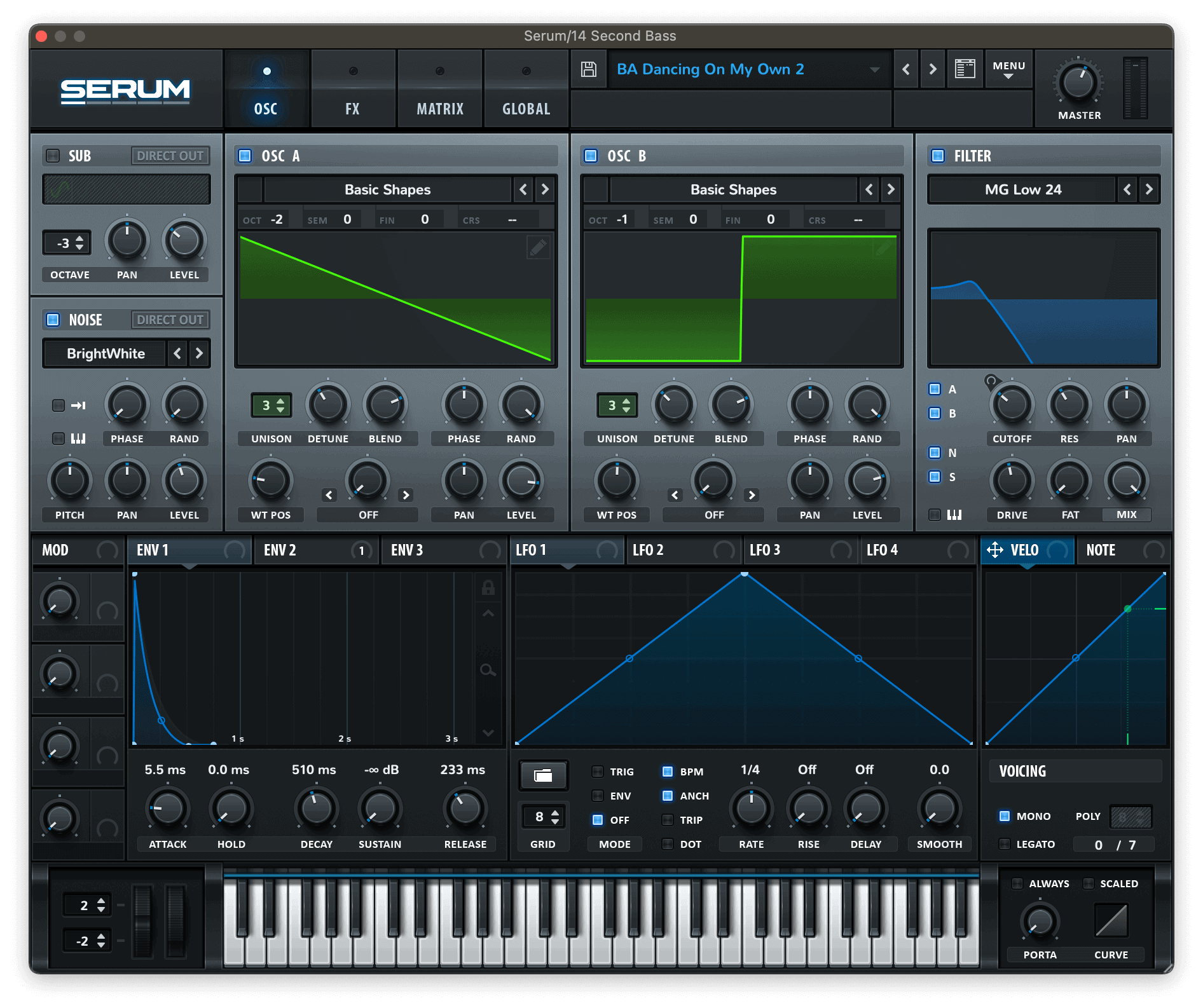The width and height of the screenshot is (1203, 1008).
Task: Click the envelope lock icon
Action: click(488, 588)
